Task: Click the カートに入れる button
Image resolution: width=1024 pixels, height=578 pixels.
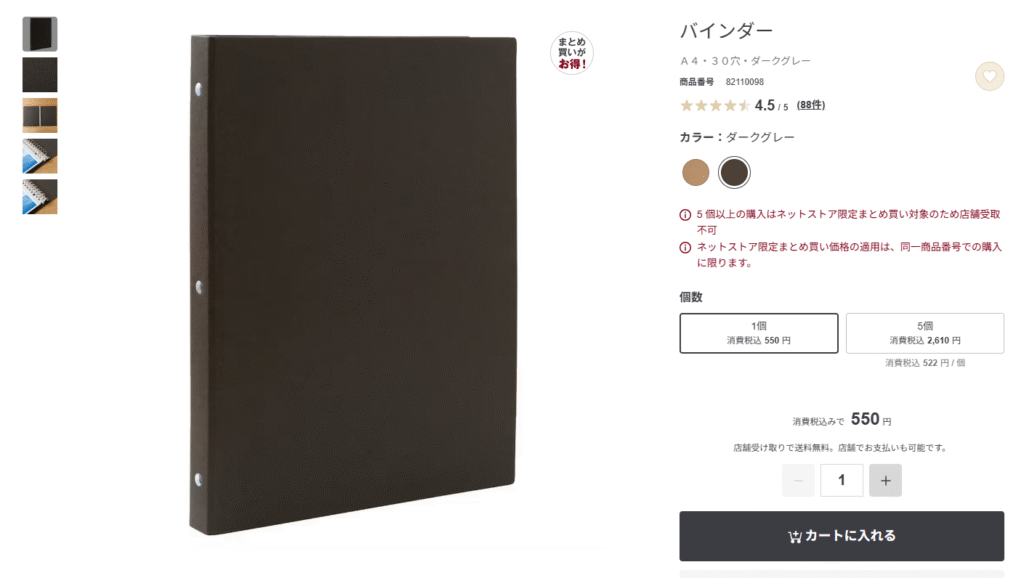Action: pyautogui.click(x=842, y=536)
